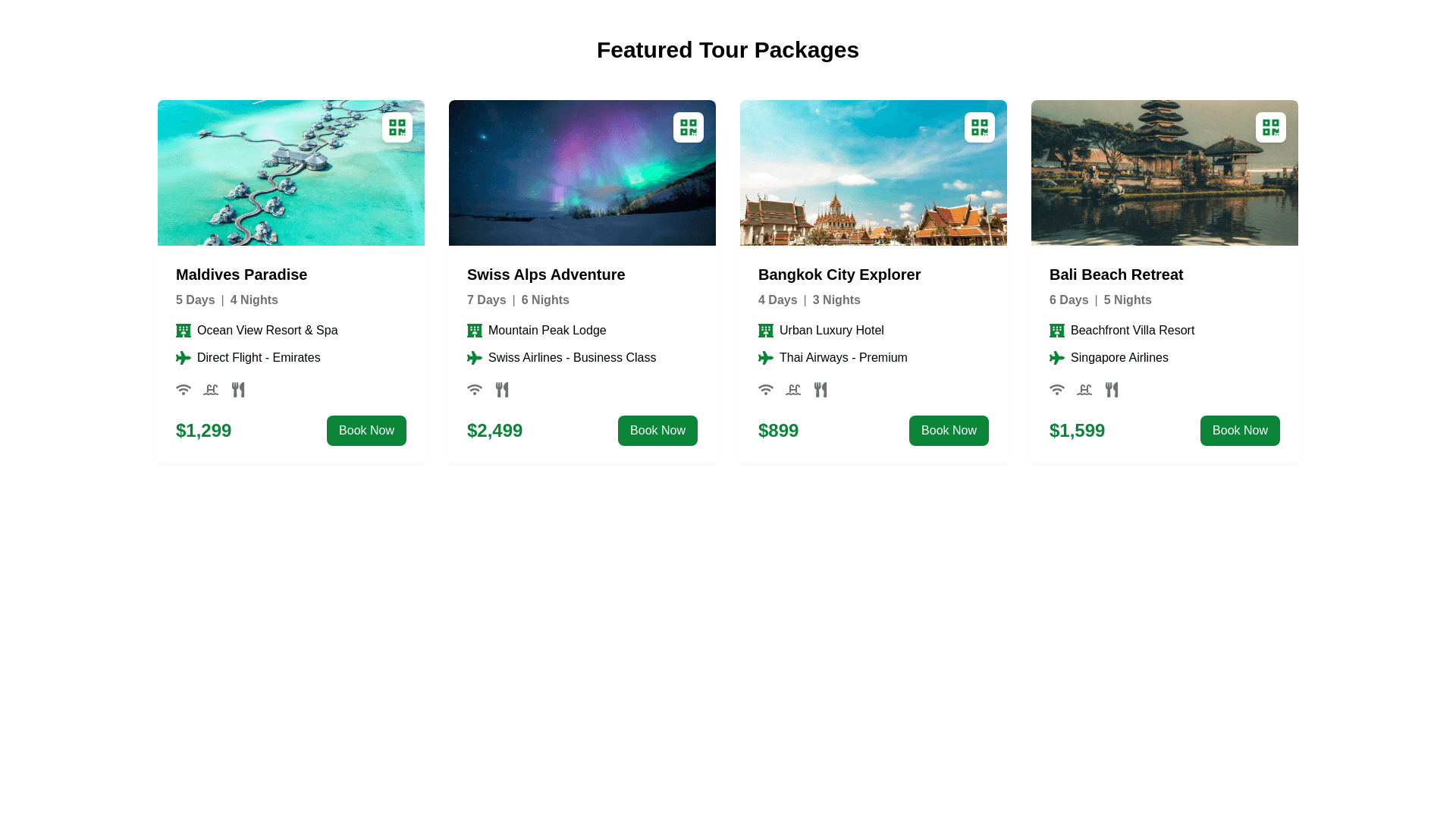Click the Wi-Fi icon on Maldives Paradise

click(x=184, y=390)
